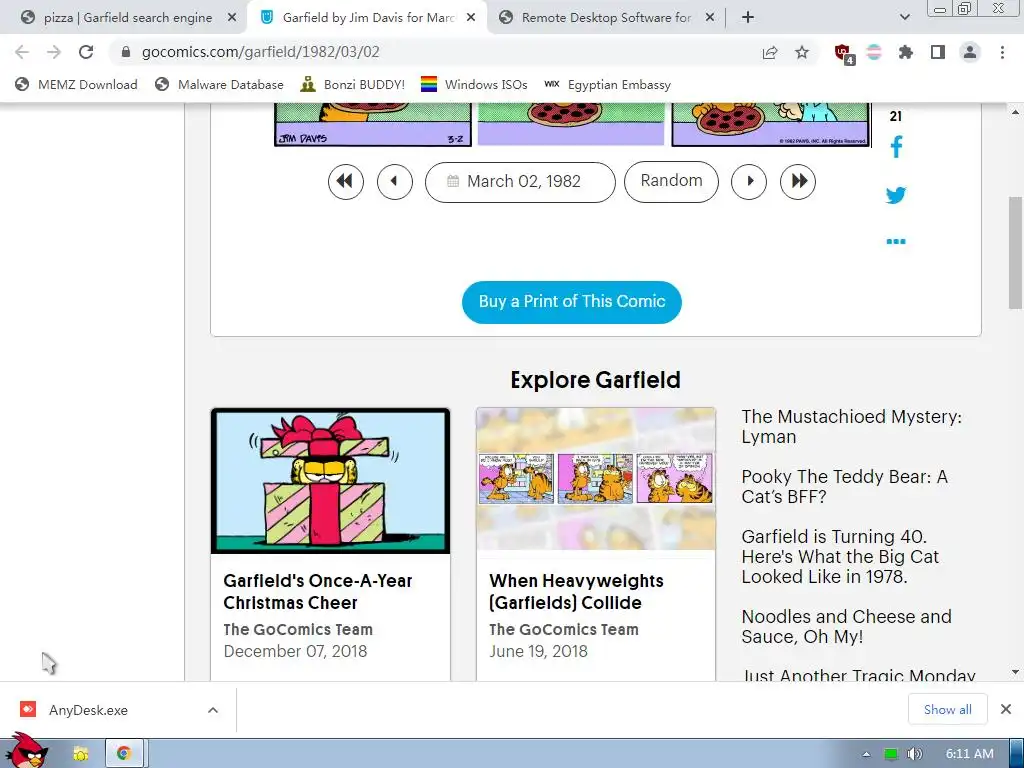Screen dimensions: 1024x768
Task: Select the Garfield by Jim Davis tab
Action: pos(368,18)
